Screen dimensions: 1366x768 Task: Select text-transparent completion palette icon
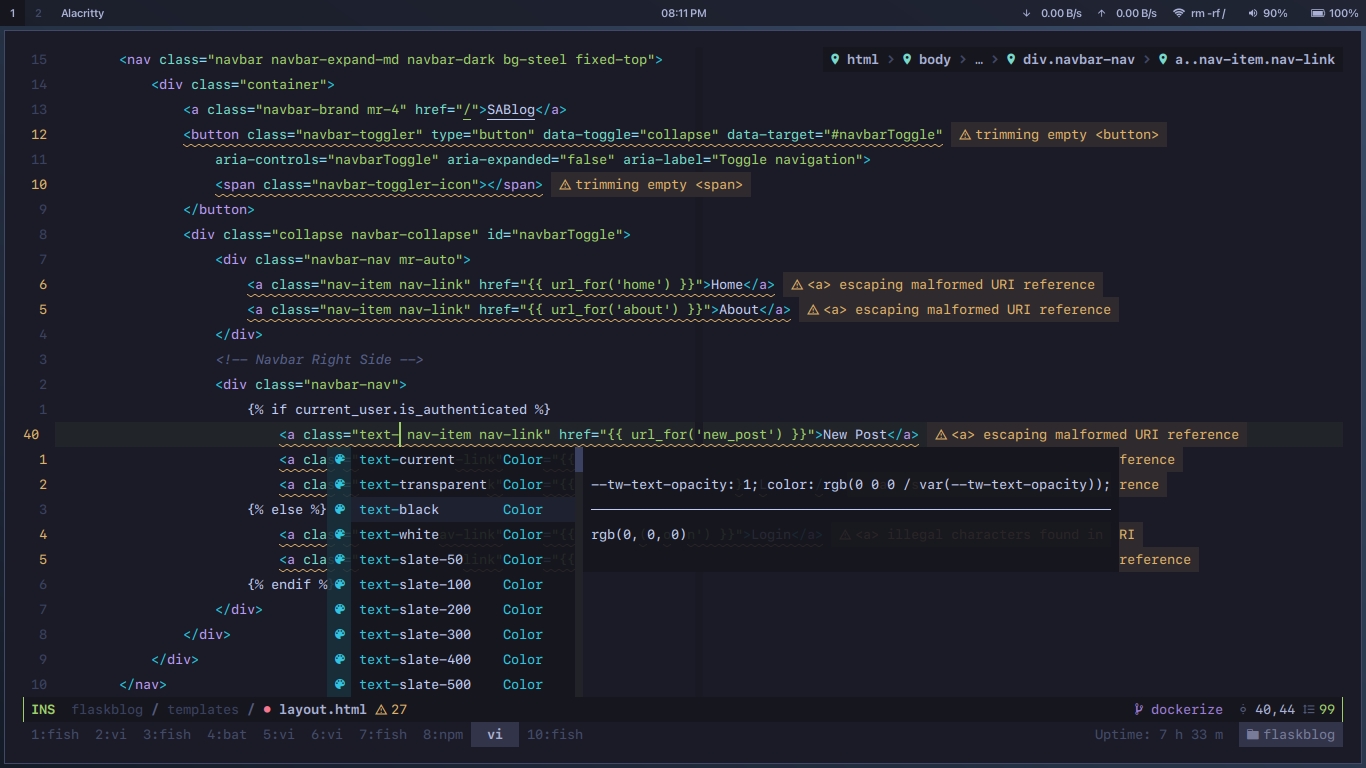click(x=340, y=484)
